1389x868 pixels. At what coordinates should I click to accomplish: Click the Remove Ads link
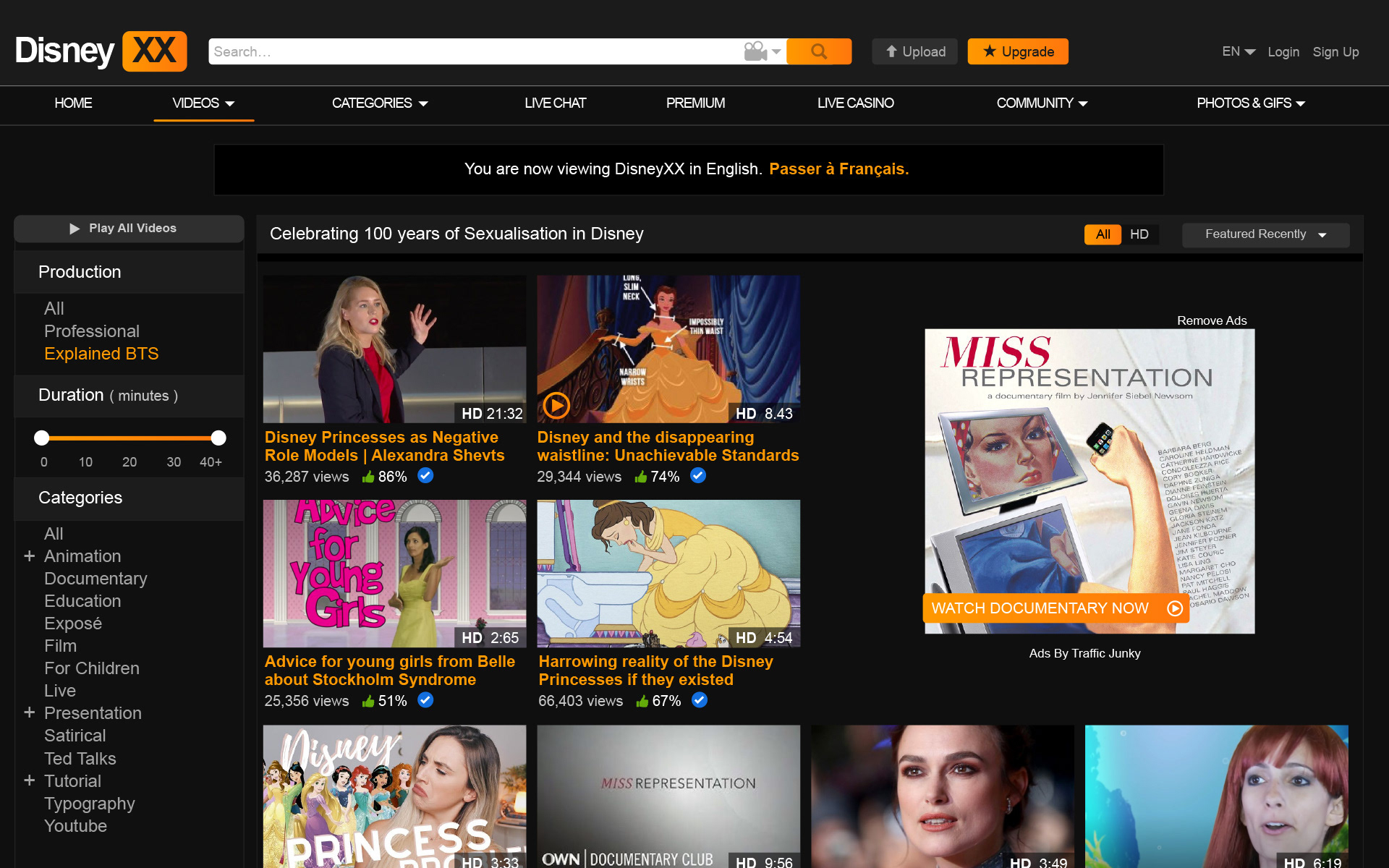coord(1212,320)
